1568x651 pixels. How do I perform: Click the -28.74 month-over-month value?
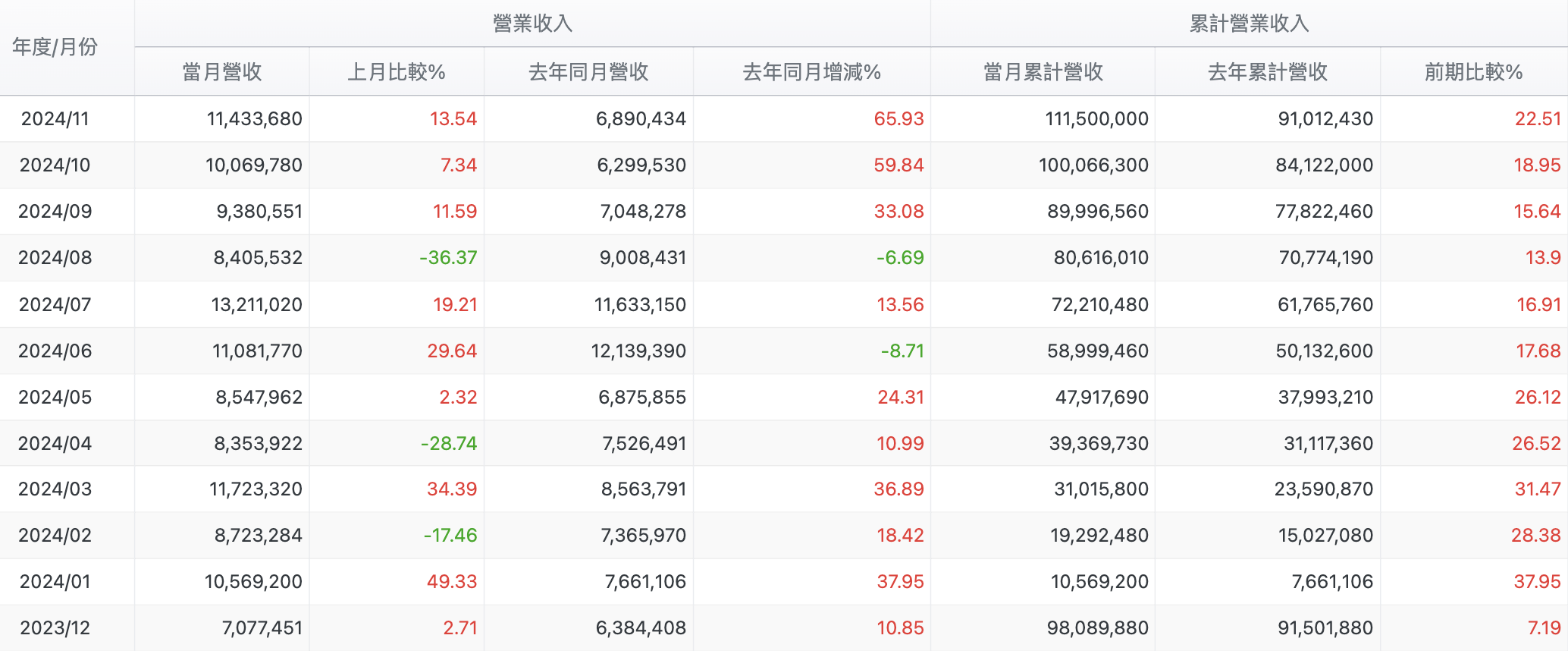(x=449, y=444)
